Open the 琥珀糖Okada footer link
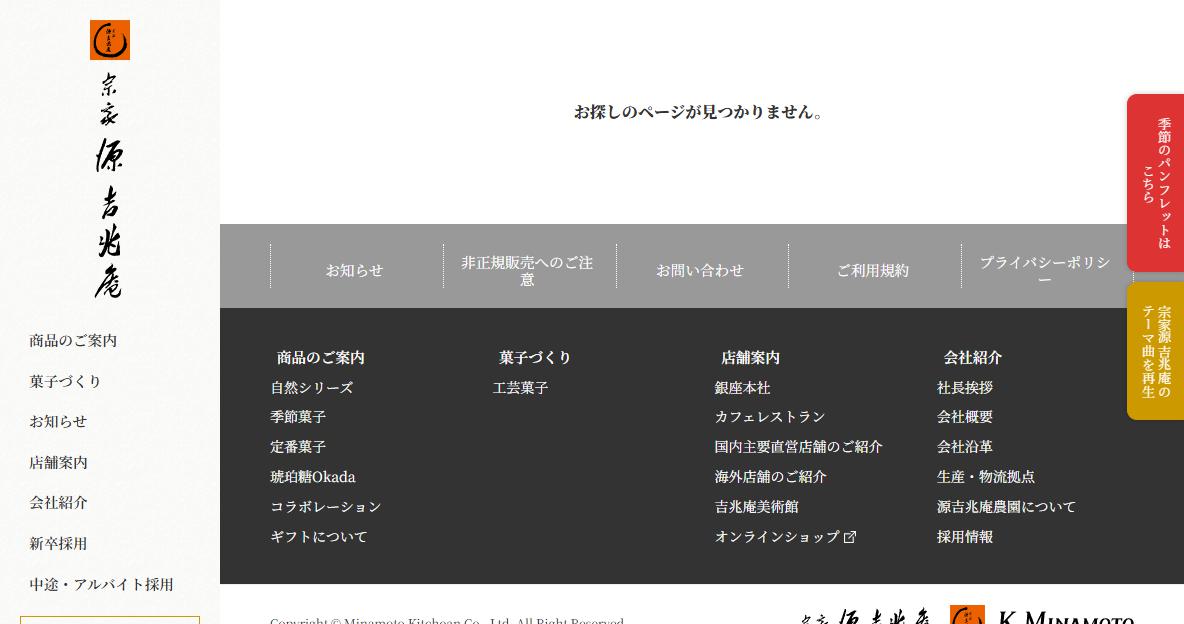 click(x=313, y=477)
